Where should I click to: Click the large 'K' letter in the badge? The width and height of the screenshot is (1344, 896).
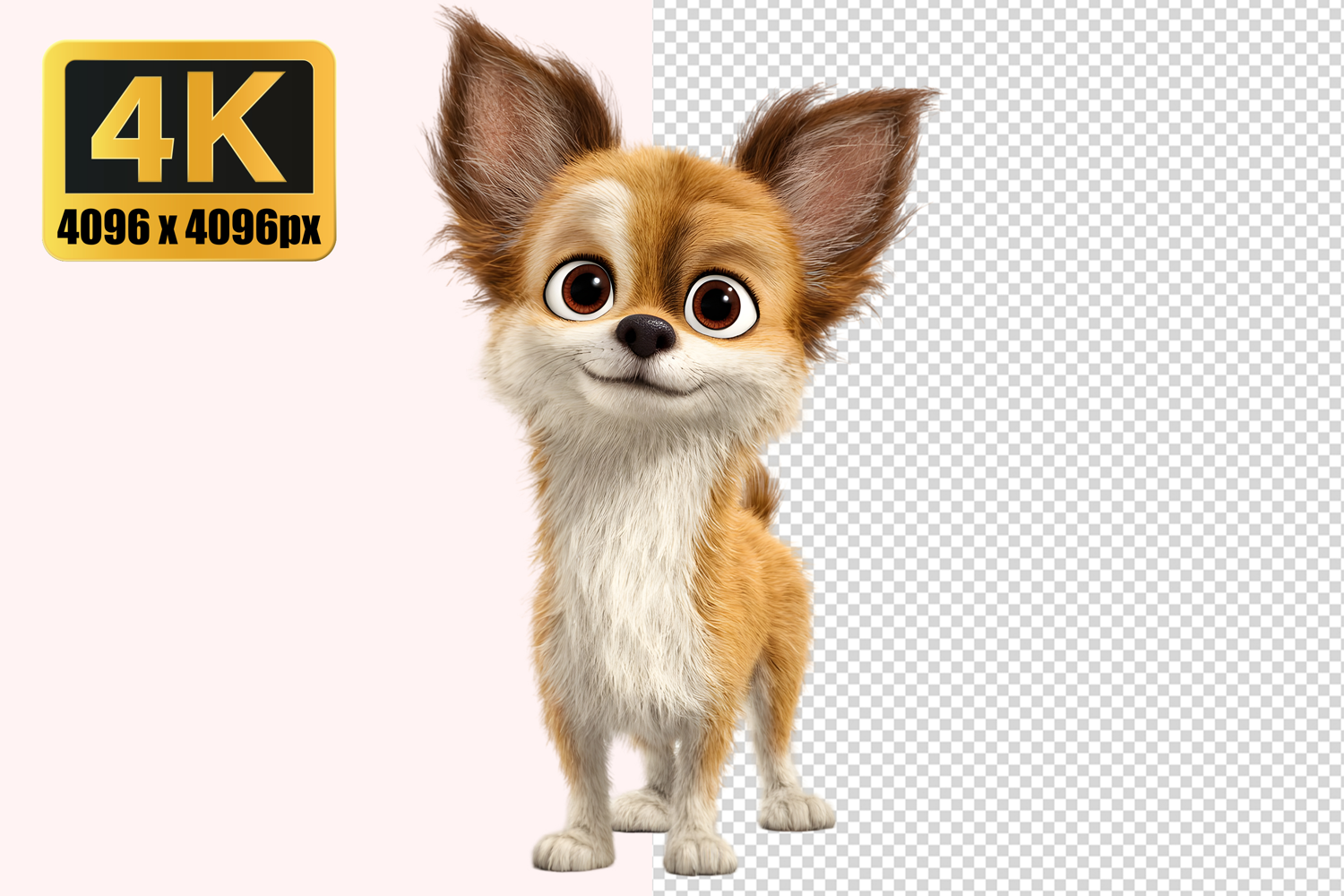coord(237,125)
